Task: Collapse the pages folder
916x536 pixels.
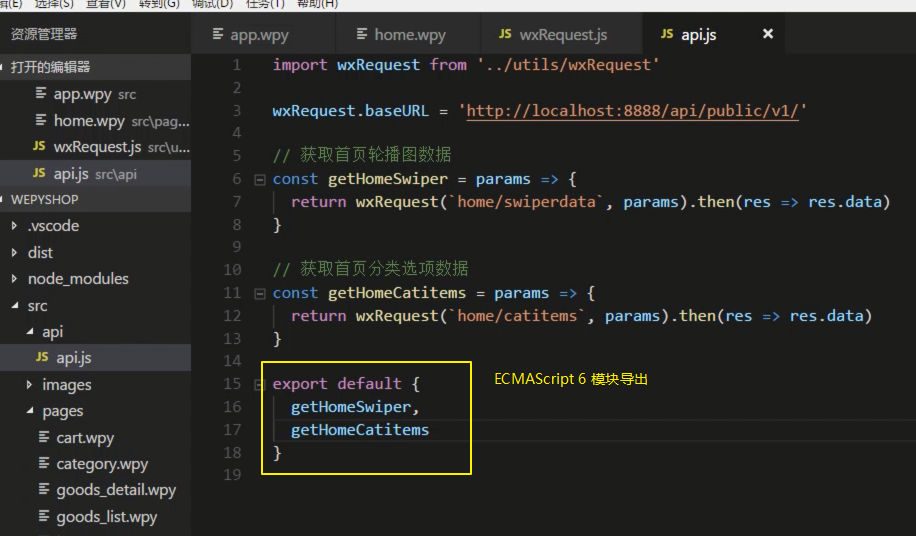Action: (x=29, y=411)
